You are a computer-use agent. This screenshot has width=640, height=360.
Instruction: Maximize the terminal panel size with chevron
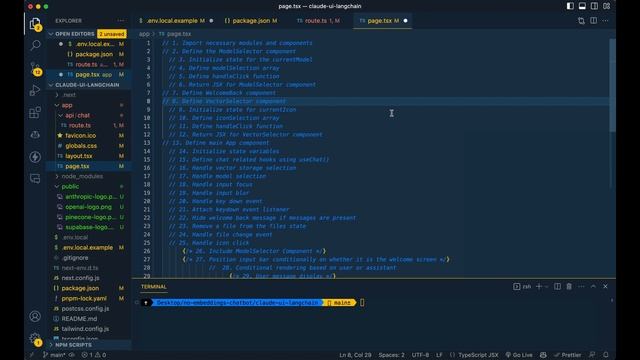point(593,287)
